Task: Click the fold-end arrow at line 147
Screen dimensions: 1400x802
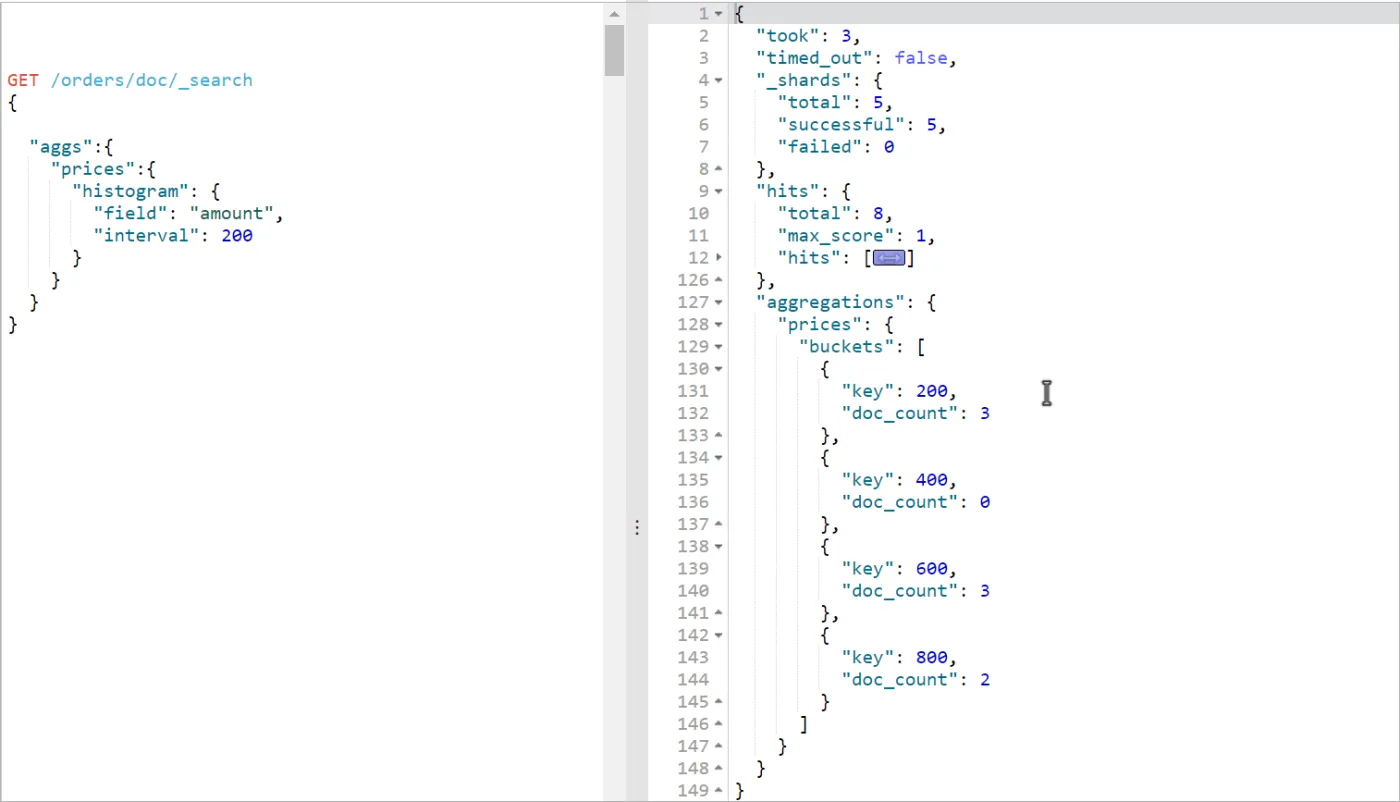Action: pos(719,745)
